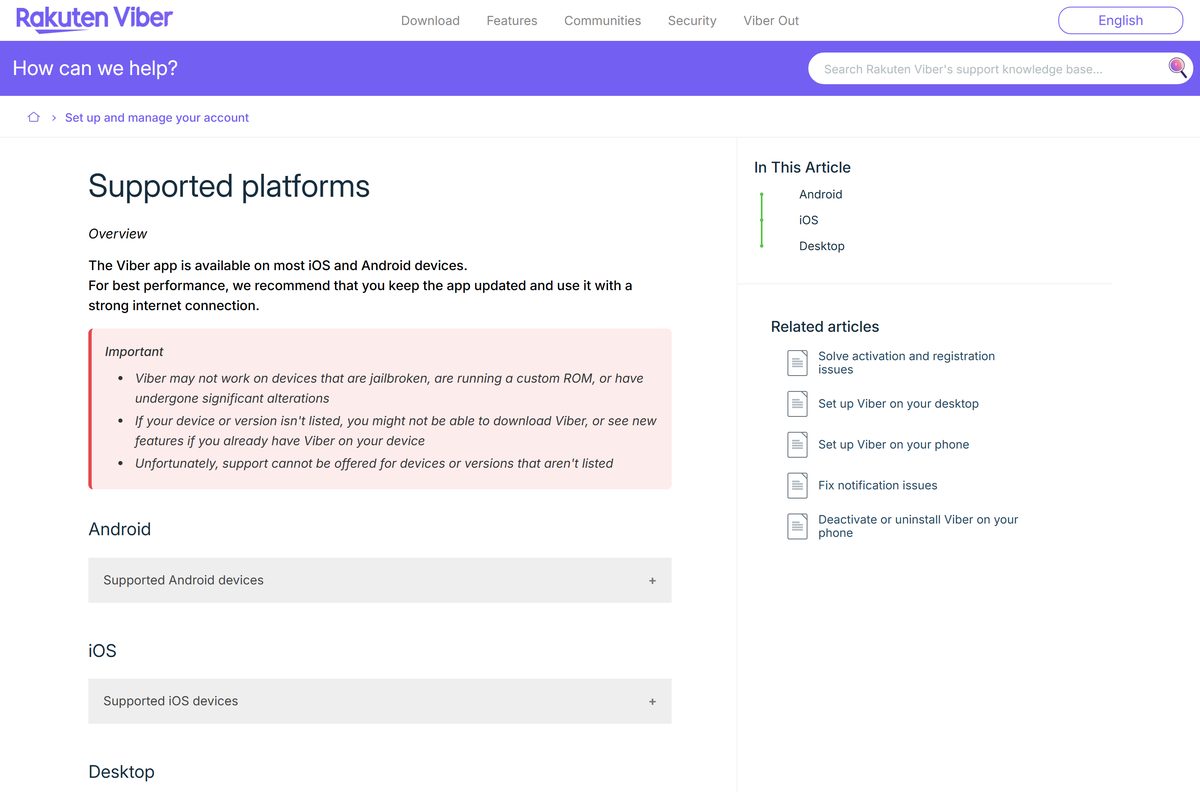The height and width of the screenshot is (792, 1200).
Task: Click the Related articles heading
Action: (825, 326)
